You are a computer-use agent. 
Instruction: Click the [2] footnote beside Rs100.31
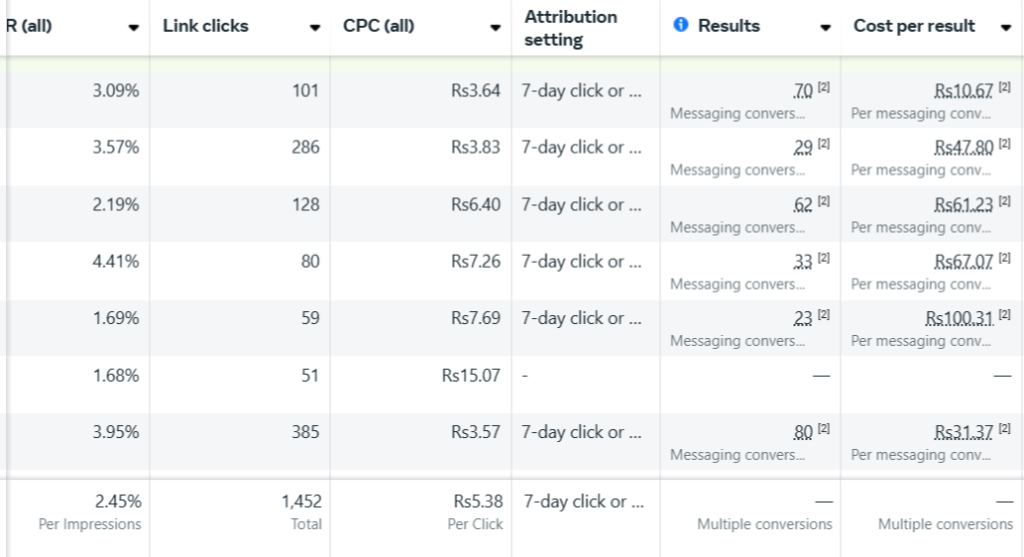pos(1004,315)
